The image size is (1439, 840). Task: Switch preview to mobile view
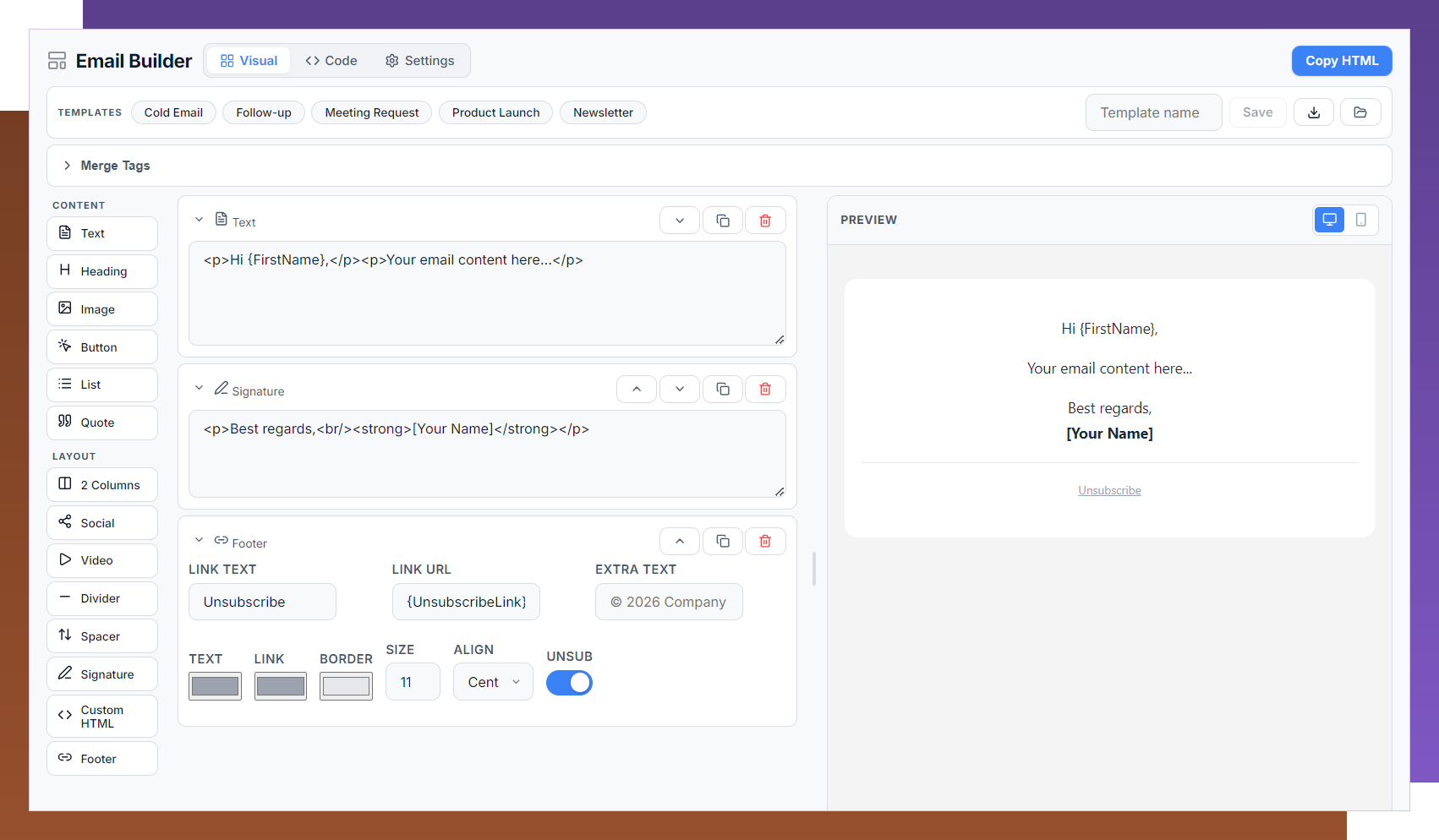[1361, 220]
